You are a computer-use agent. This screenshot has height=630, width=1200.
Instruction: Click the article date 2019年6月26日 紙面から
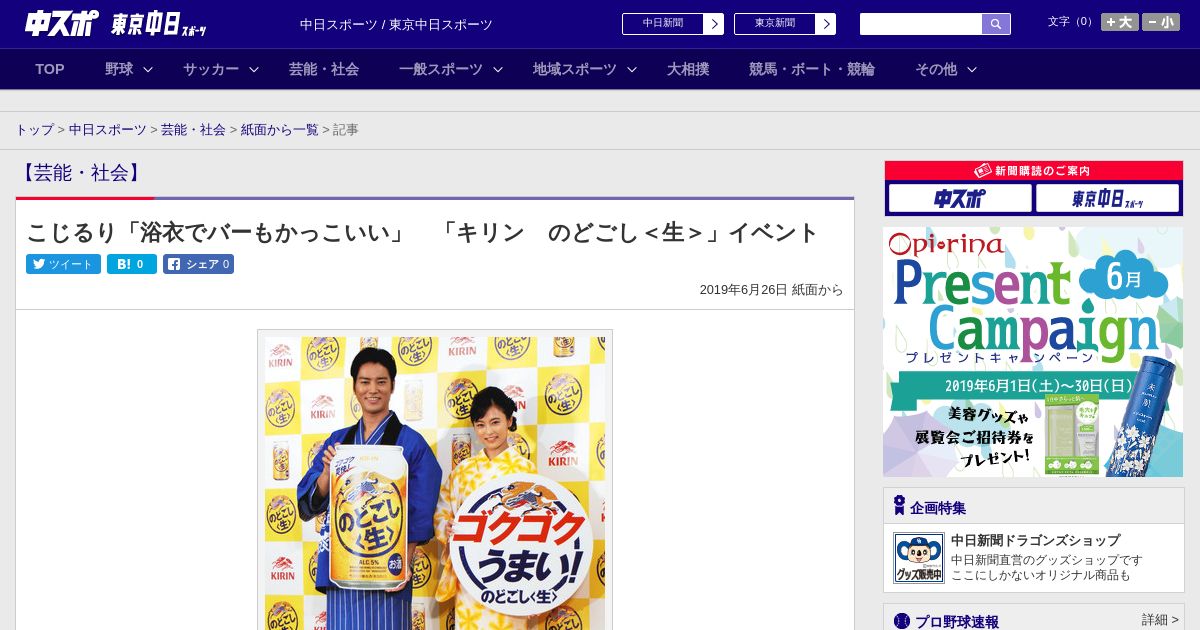(x=771, y=290)
